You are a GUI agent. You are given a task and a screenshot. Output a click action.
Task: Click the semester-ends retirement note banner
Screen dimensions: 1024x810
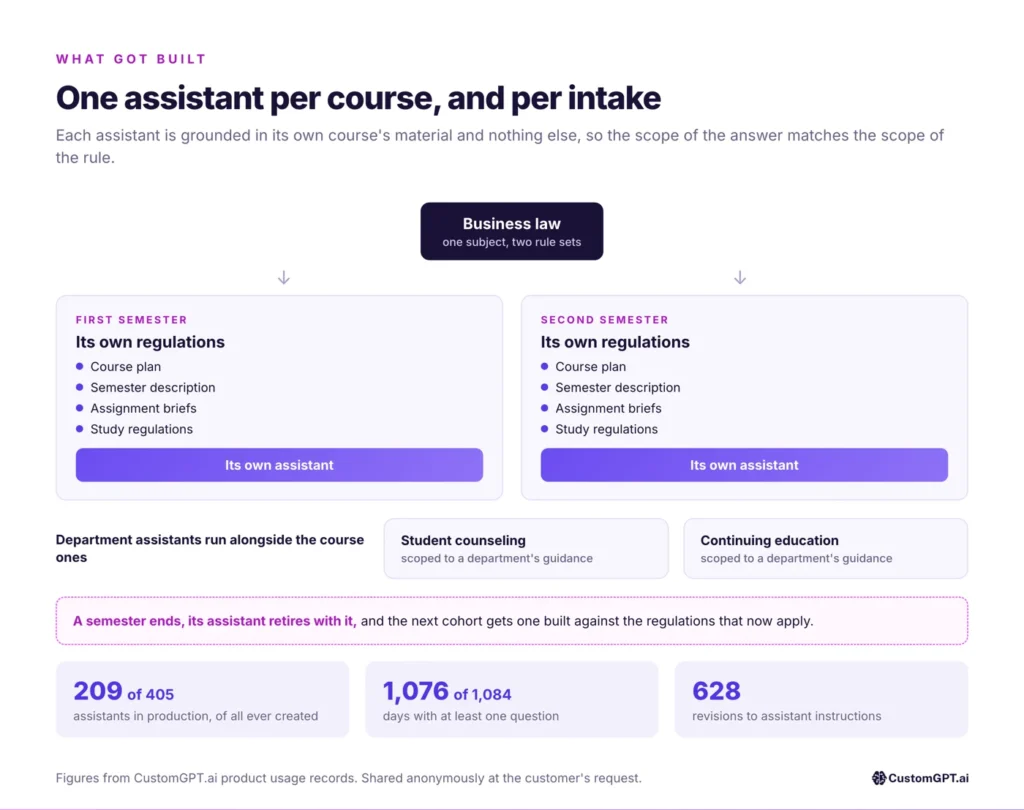[x=512, y=621]
